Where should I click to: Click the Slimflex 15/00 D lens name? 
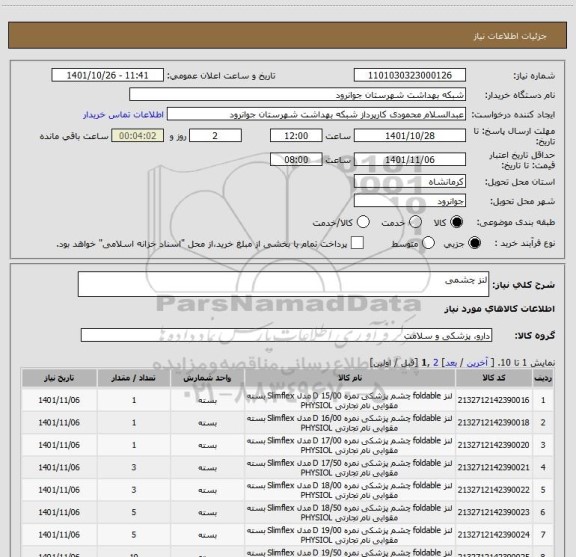click(349, 400)
